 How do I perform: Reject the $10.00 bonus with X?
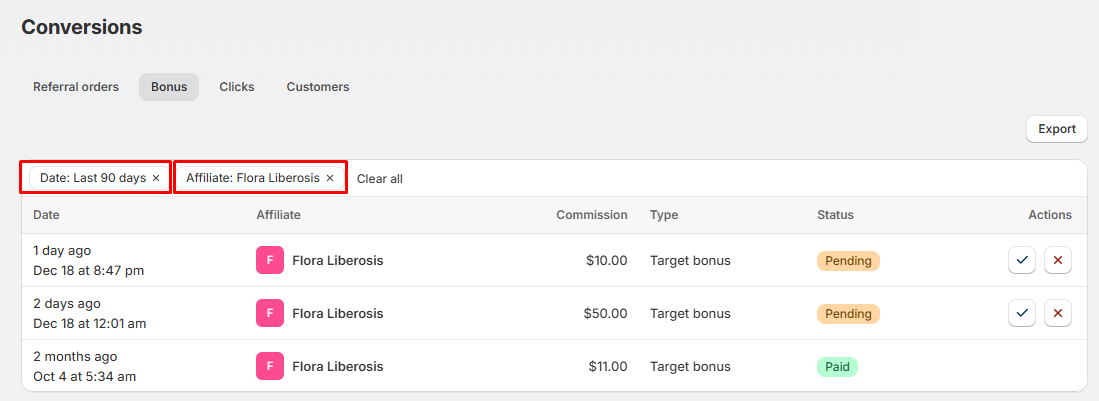[x=1058, y=261]
